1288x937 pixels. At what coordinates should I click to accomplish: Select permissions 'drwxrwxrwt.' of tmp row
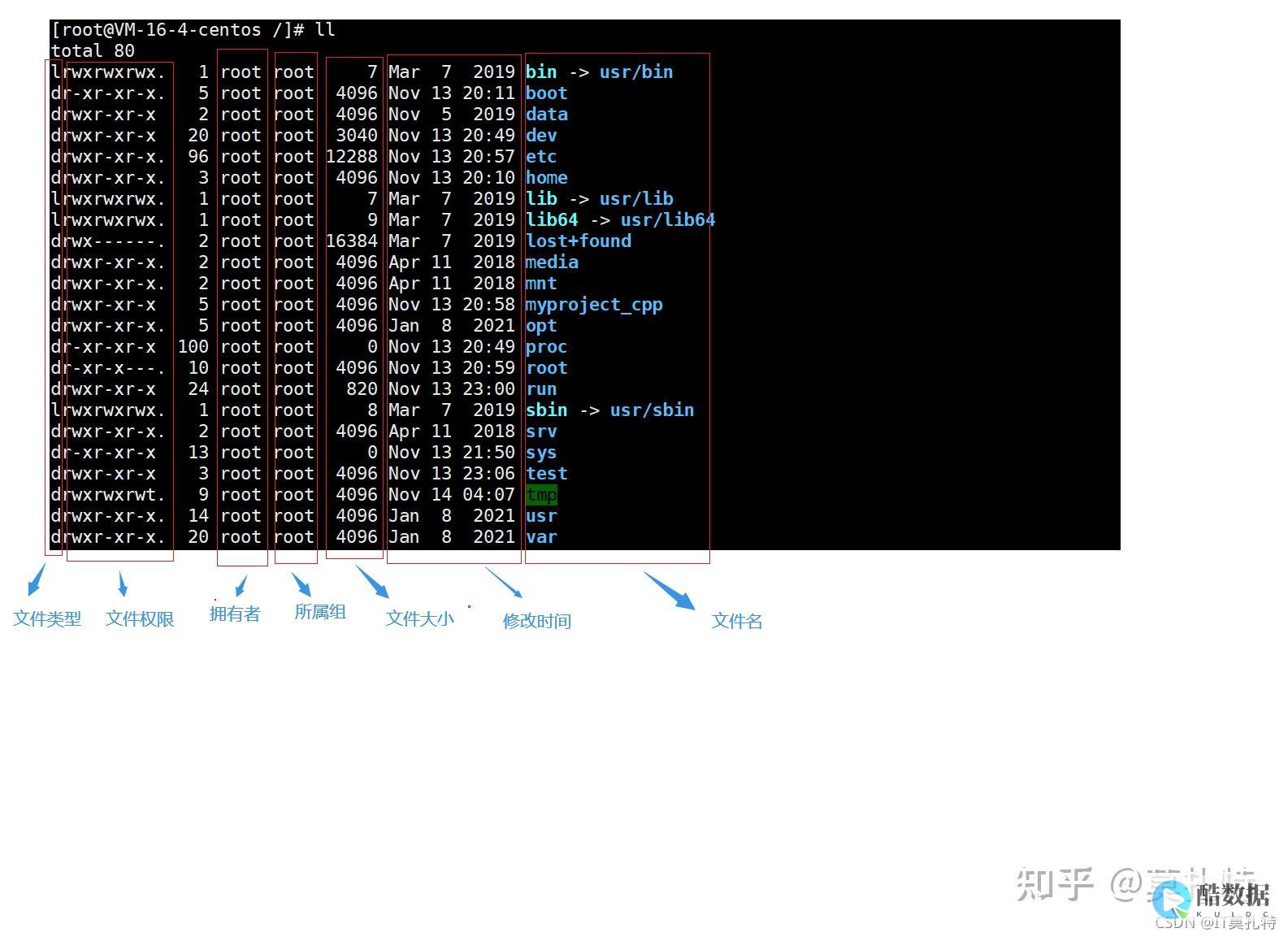[108, 495]
